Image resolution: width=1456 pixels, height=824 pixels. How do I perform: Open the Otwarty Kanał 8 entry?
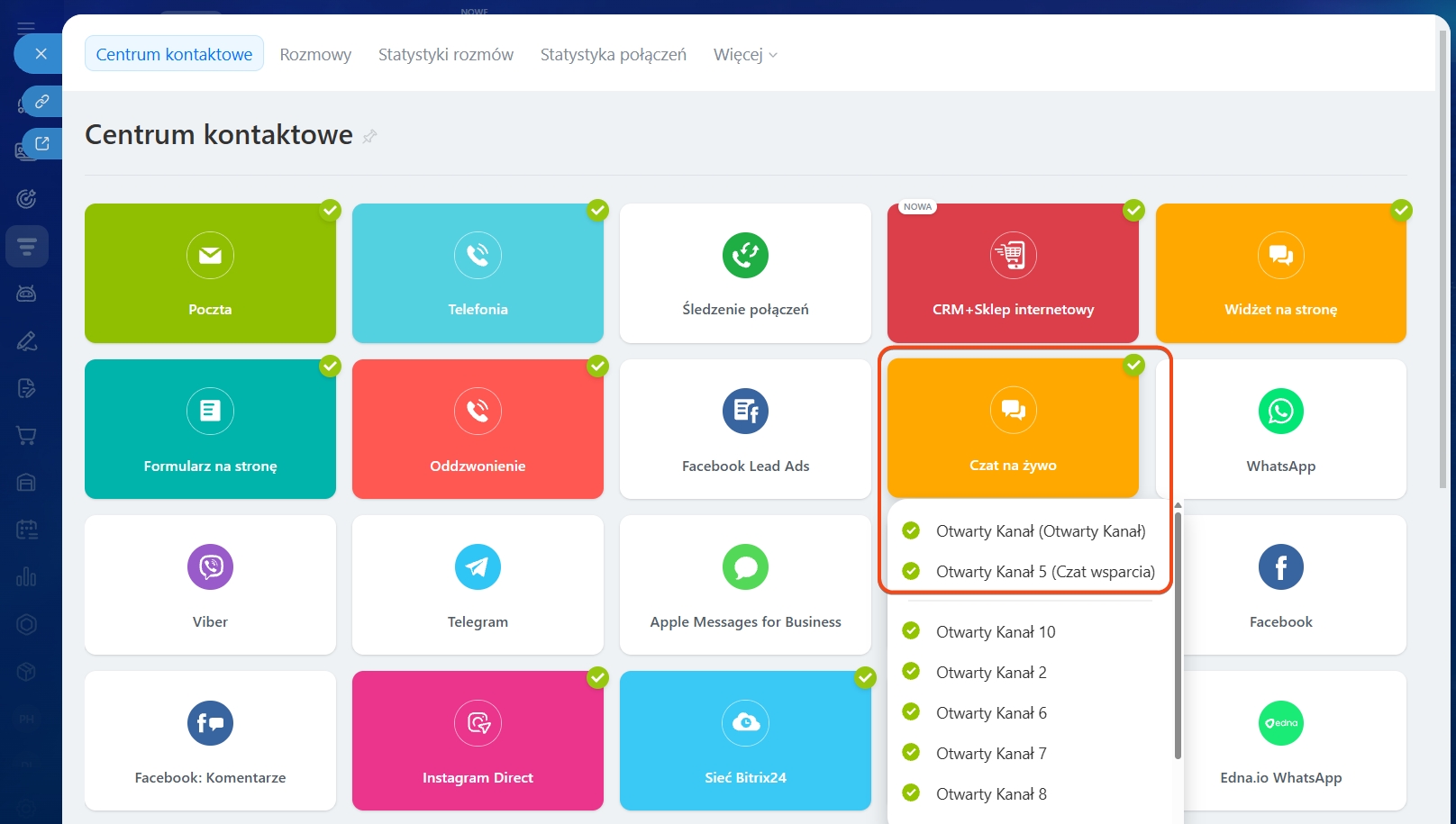pos(991,794)
